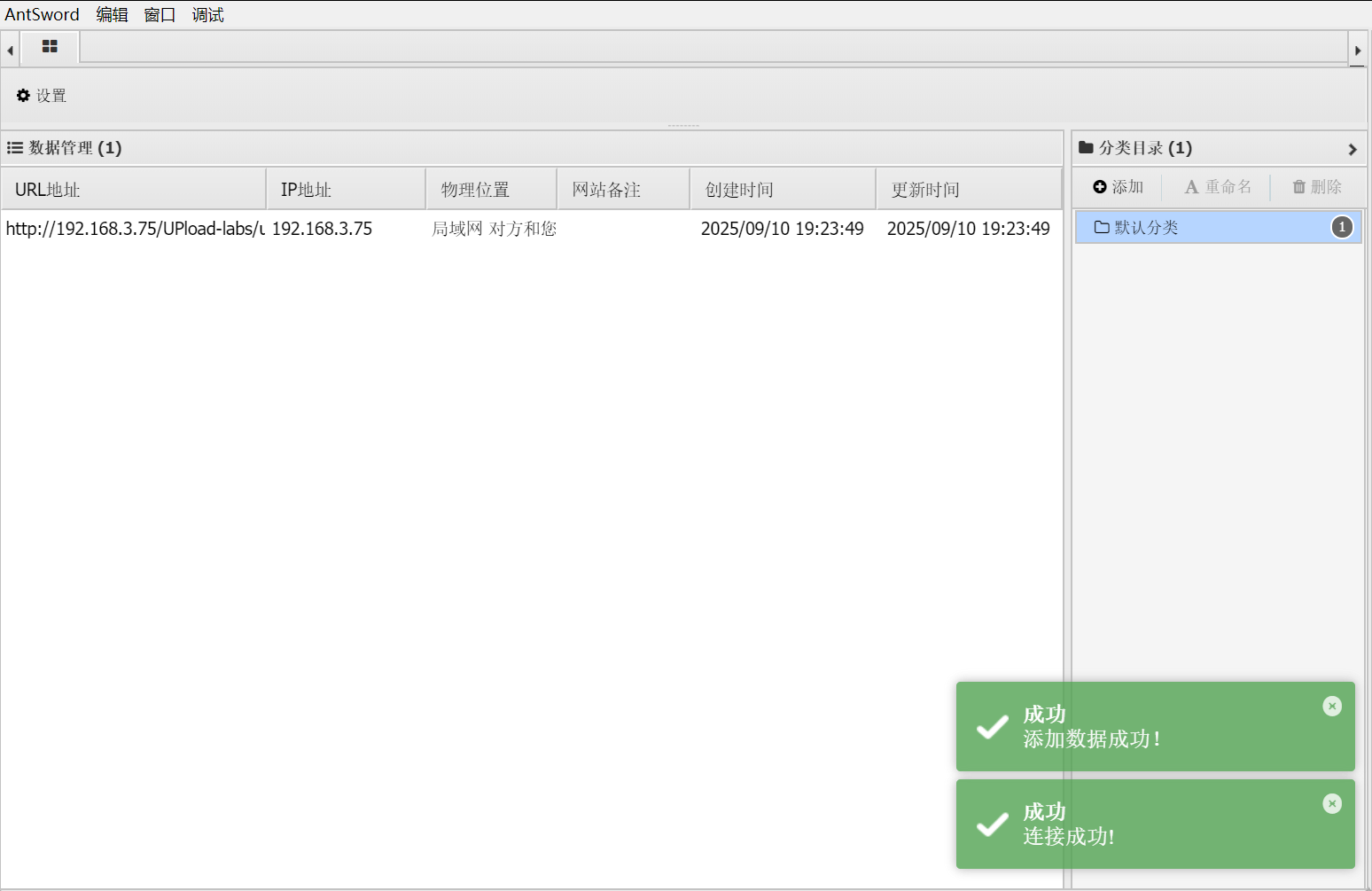The width and height of the screenshot is (1372, 891).
Task: Click the 局域网 对方和您 location cell
Action: (494, 229)
